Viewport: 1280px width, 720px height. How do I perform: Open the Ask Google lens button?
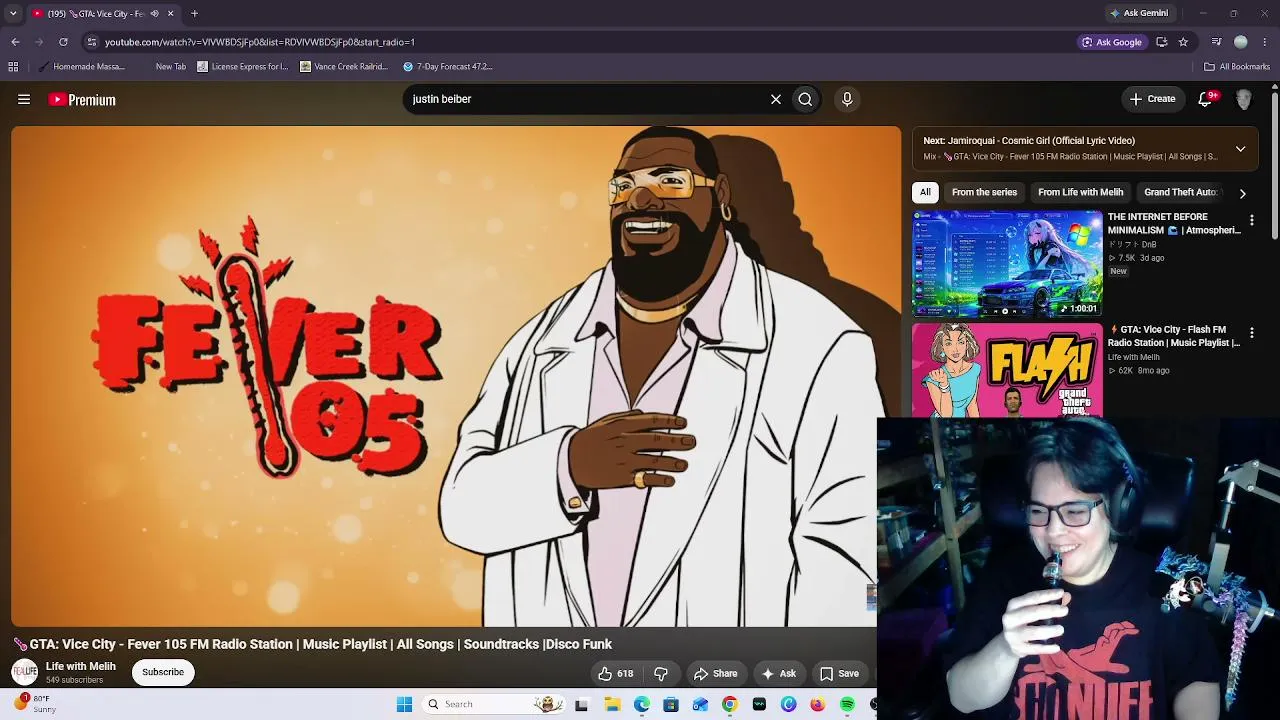pos(1111,42)
